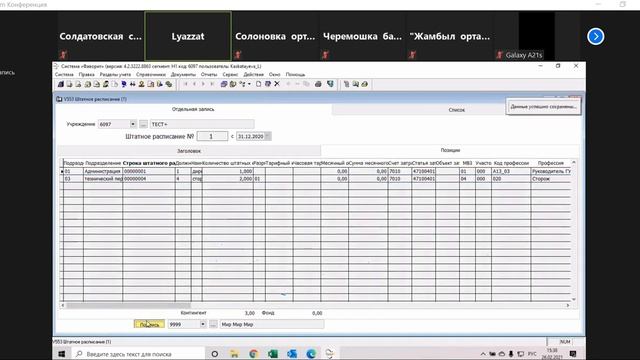Screen dimensions: 640x360
Task: Switch to Заголовок tab
Action: 189,151
